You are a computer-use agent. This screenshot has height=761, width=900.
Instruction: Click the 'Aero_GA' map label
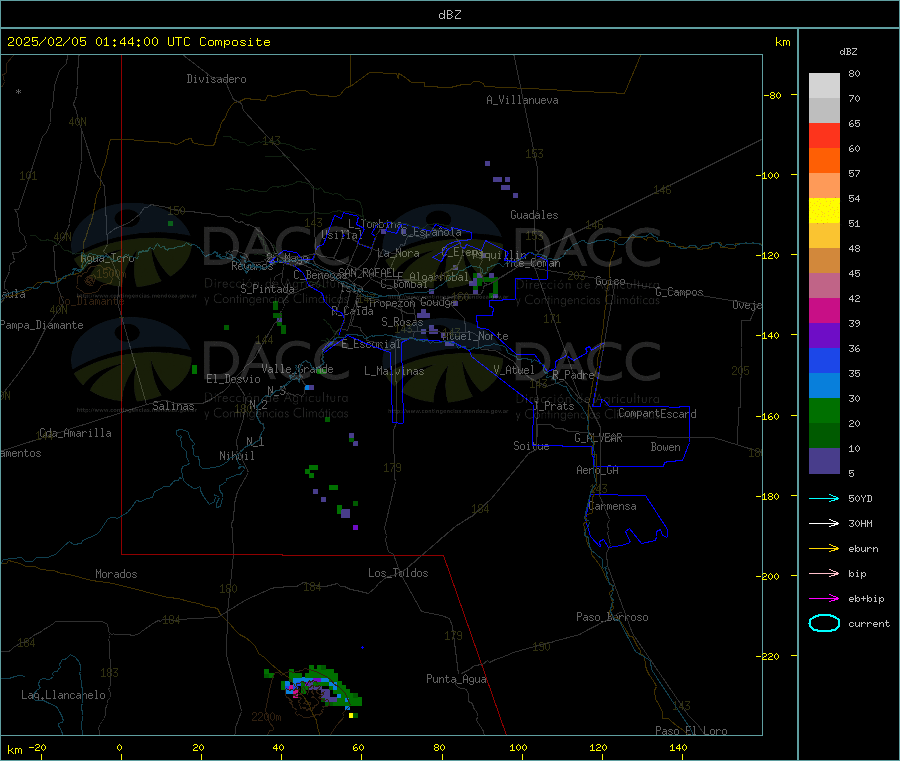click(x=598, y=471)
